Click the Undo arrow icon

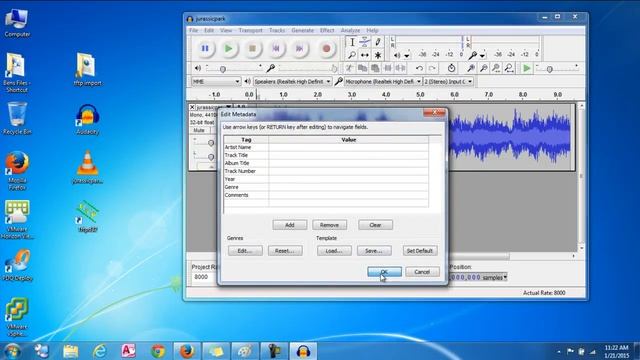(419, 68)
